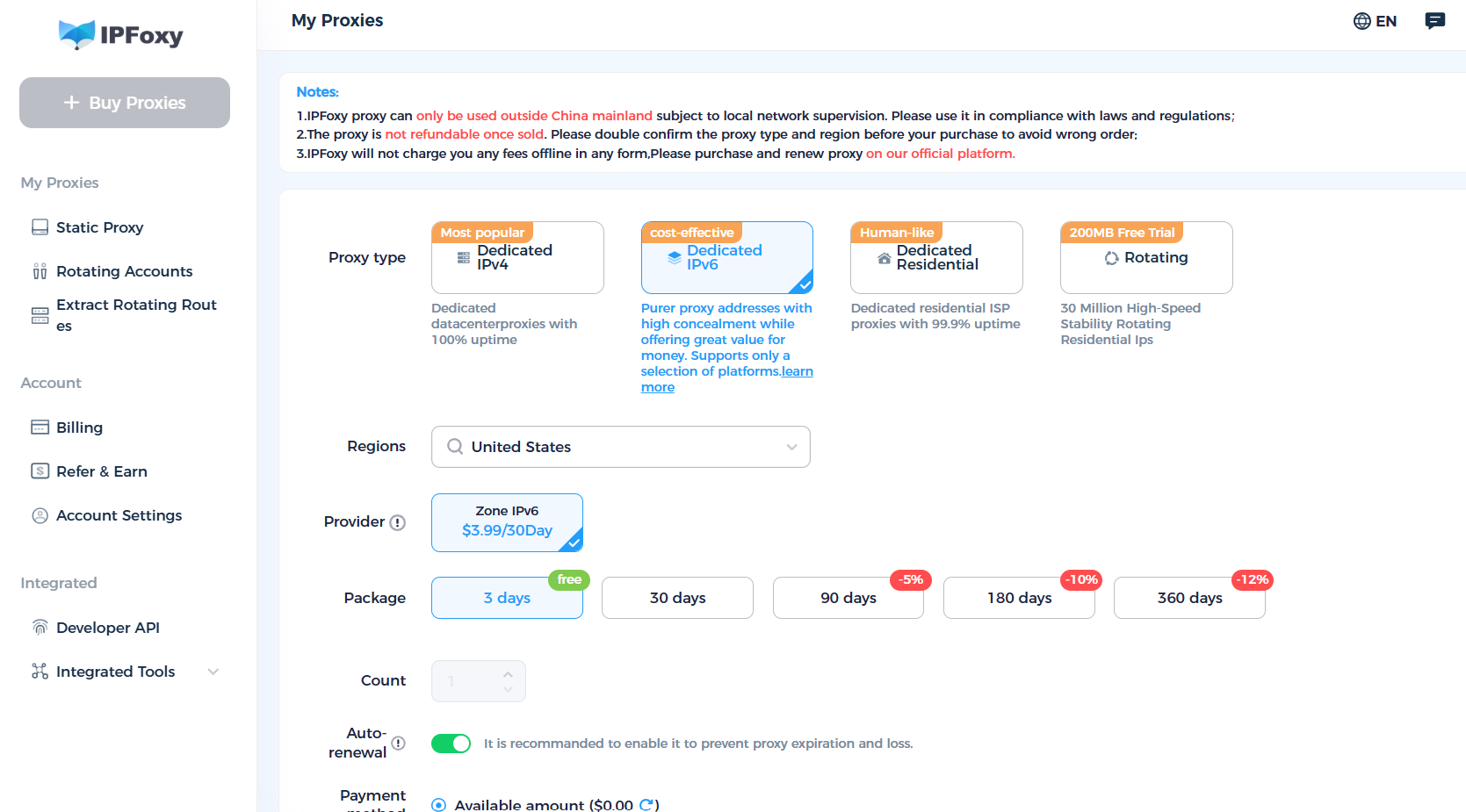Increase the Count stepper value

pos(508,674)
